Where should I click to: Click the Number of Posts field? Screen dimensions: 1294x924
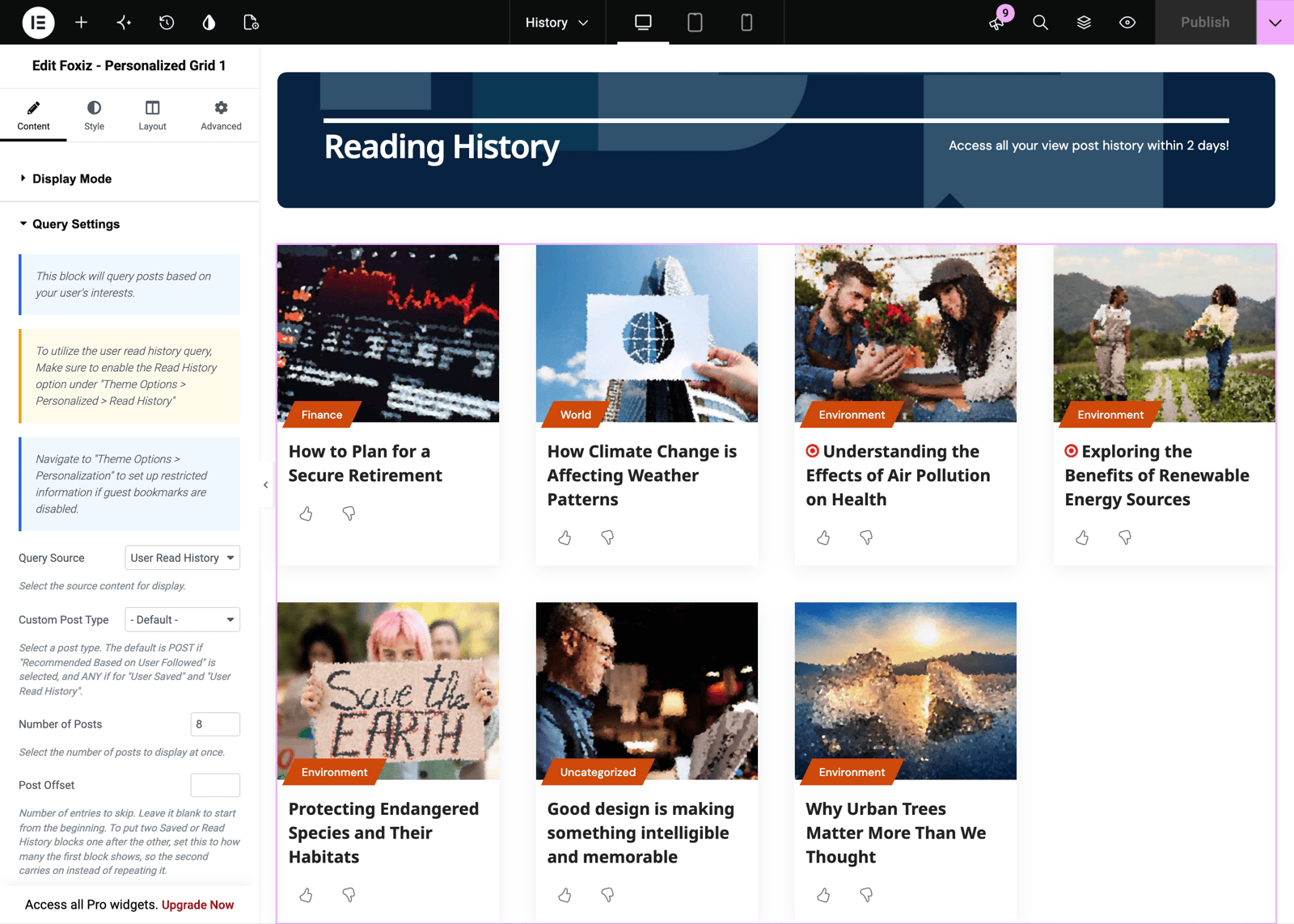215,724
